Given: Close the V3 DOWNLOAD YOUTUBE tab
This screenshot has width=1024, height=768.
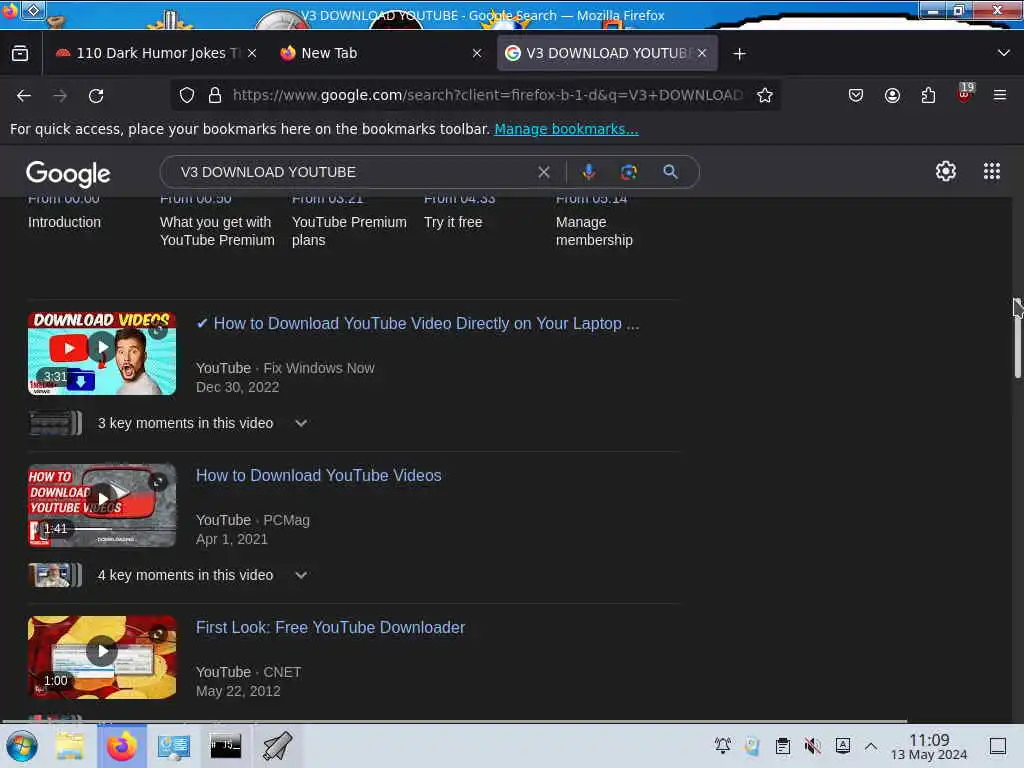Looking at the screenshot, I should point(702,53).
